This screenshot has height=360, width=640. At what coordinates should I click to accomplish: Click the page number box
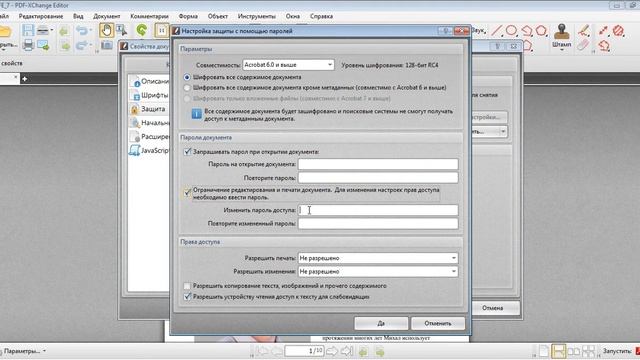click(304, 351)
